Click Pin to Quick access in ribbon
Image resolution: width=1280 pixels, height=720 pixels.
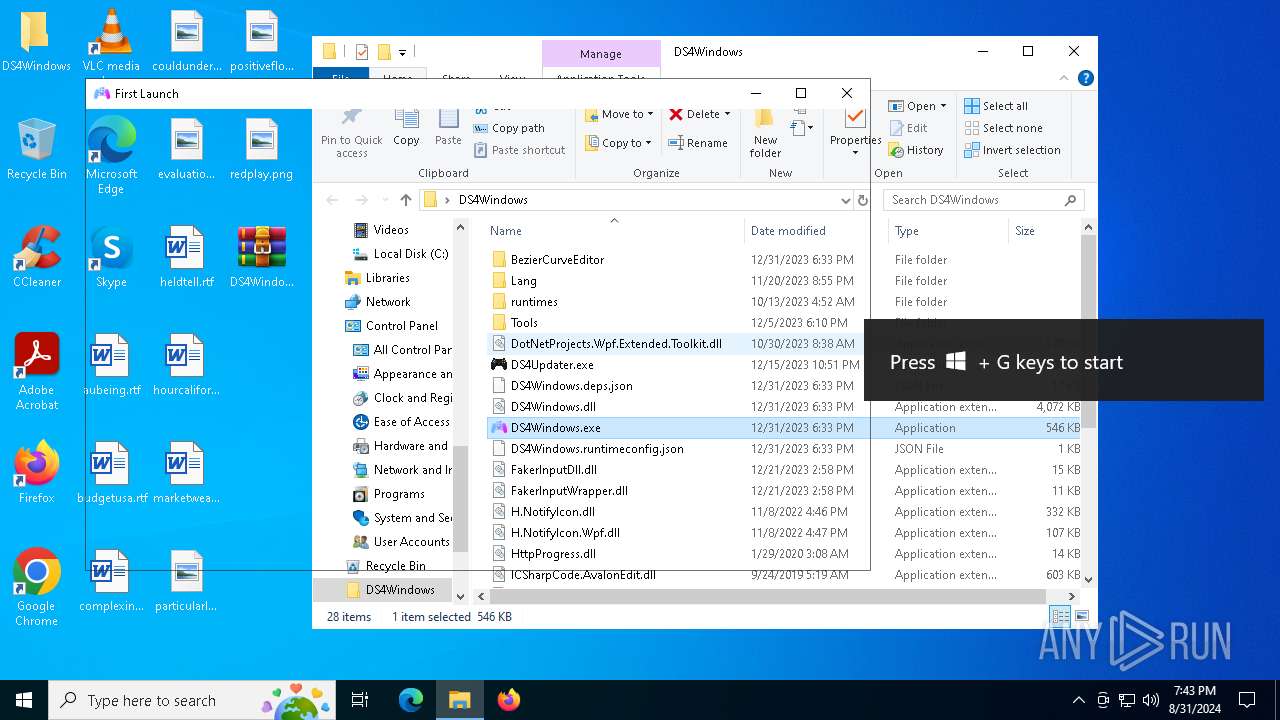352,132
